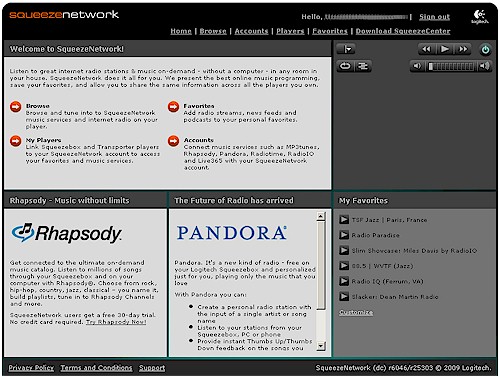Open the Home menu link
500x377 pixels.
tap(181, 31)
